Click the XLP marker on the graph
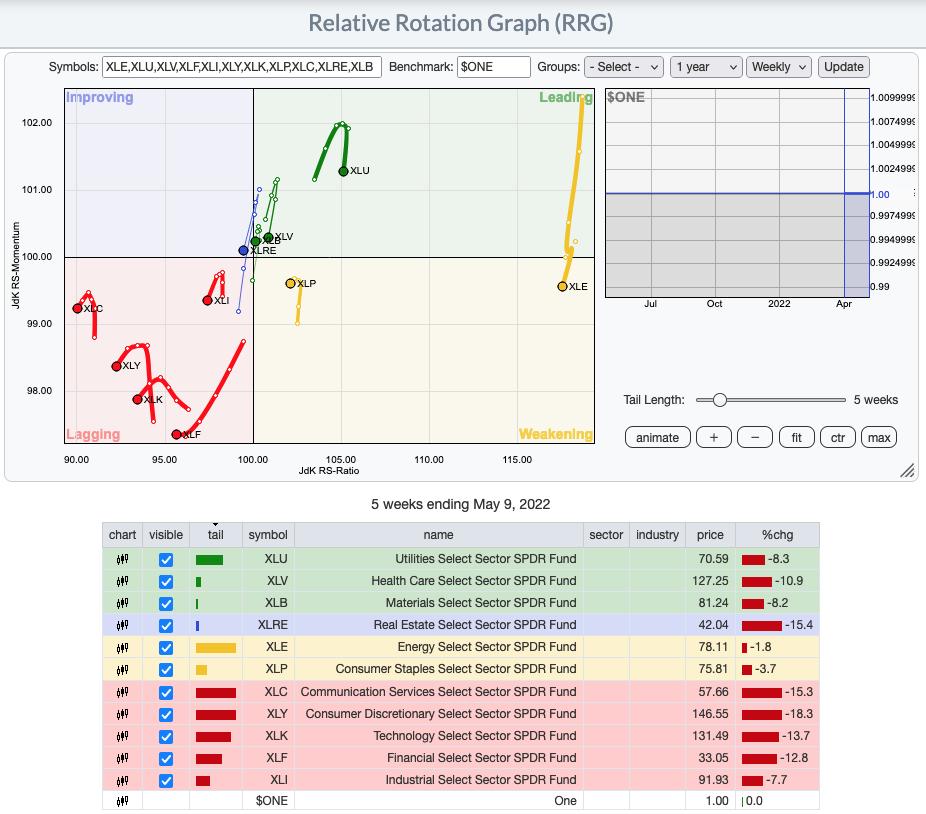 tap(290, 284)
